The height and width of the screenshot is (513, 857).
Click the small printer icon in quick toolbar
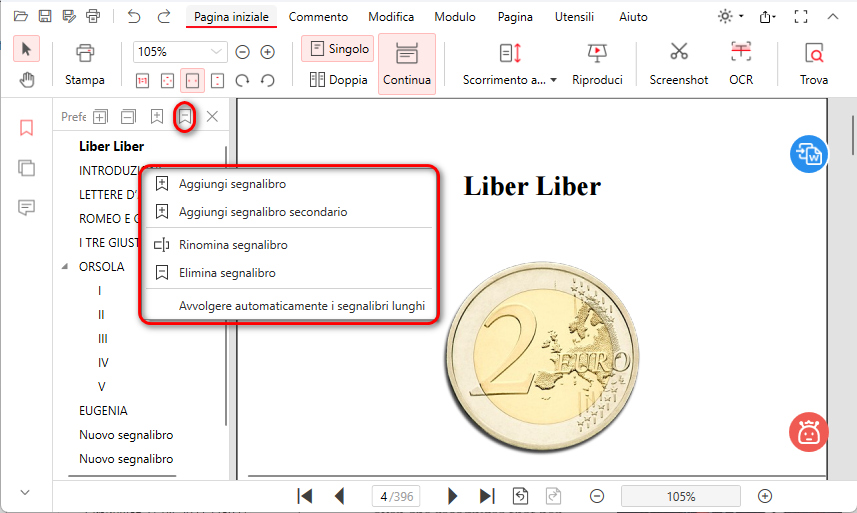[x=93, y=16]
